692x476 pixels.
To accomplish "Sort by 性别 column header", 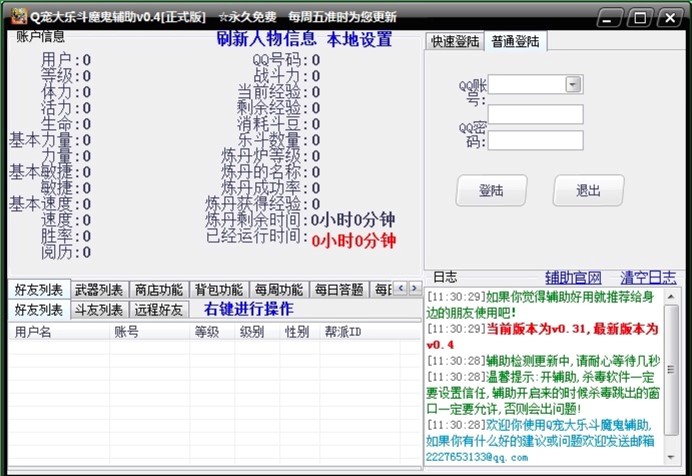I will coord(299,332).
